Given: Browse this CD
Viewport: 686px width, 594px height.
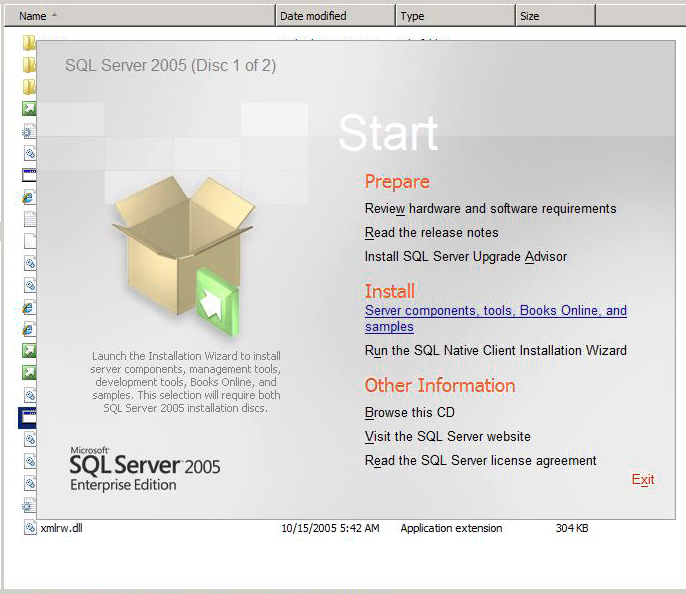Looking at the screenshot, I should (x=410, y=413).
